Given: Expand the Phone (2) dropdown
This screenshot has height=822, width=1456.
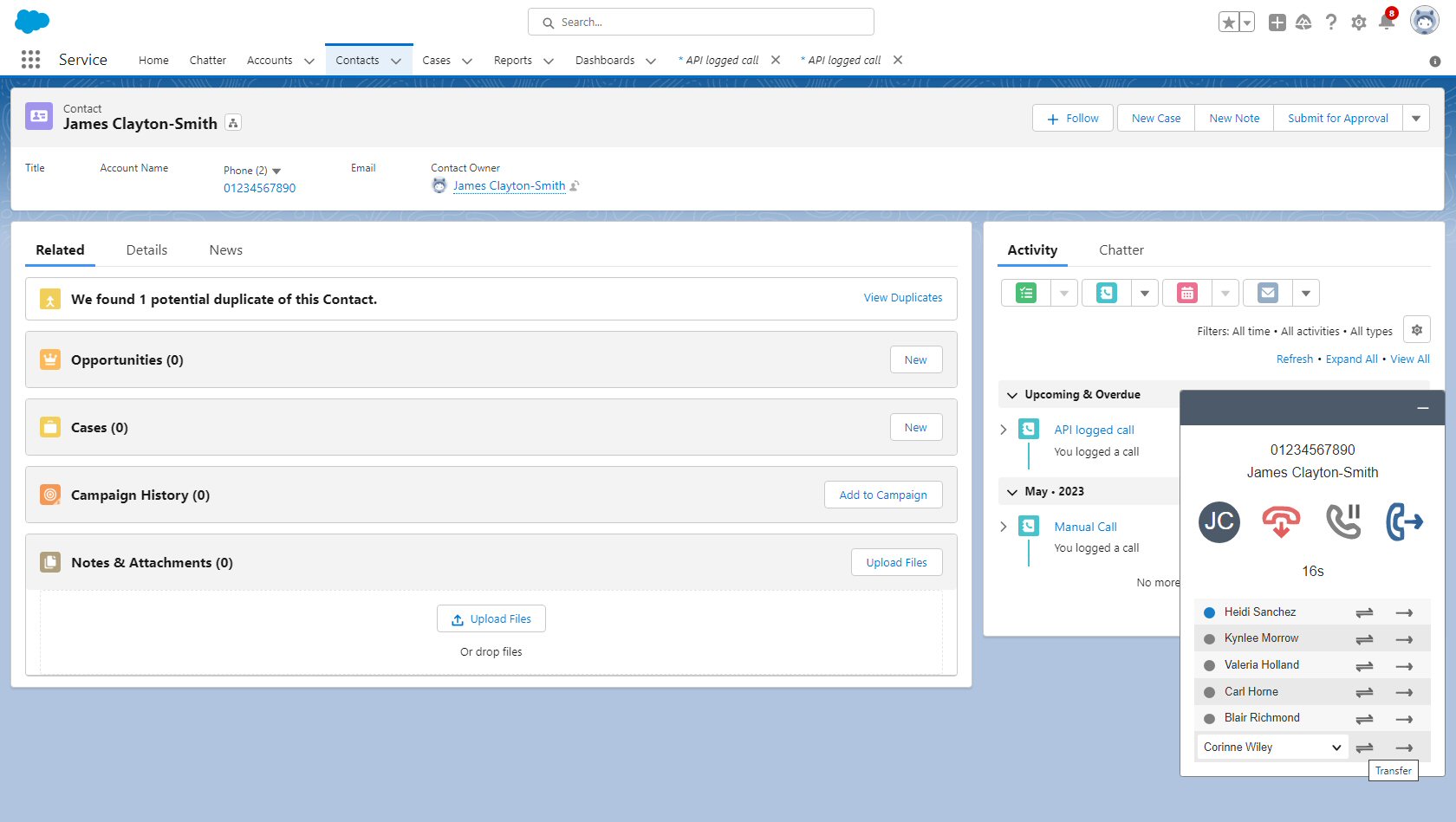Looking at the screenshot, I should (276, 171).
